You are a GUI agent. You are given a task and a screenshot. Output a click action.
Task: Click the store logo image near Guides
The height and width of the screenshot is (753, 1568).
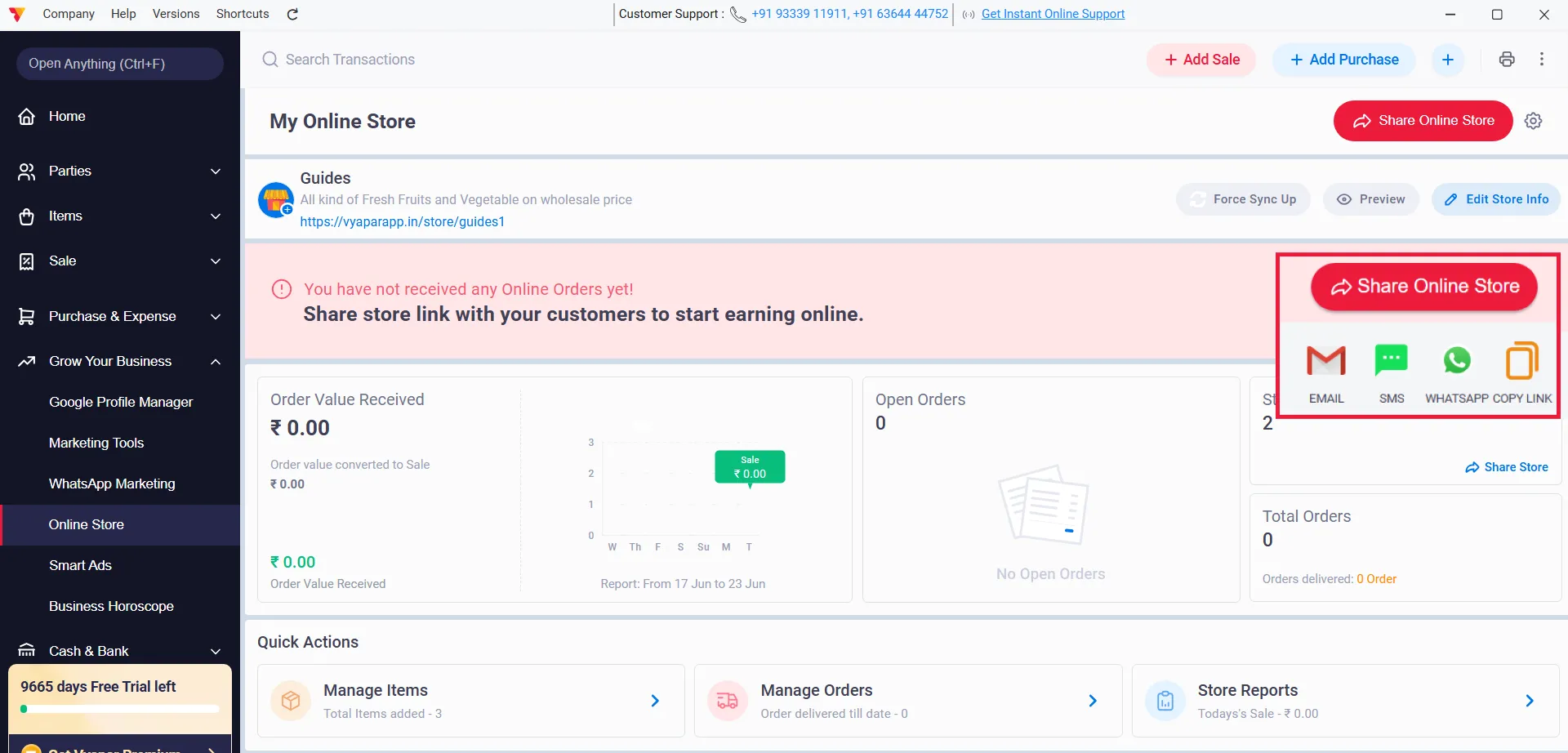pyautogui.click(x=276, y=199)
